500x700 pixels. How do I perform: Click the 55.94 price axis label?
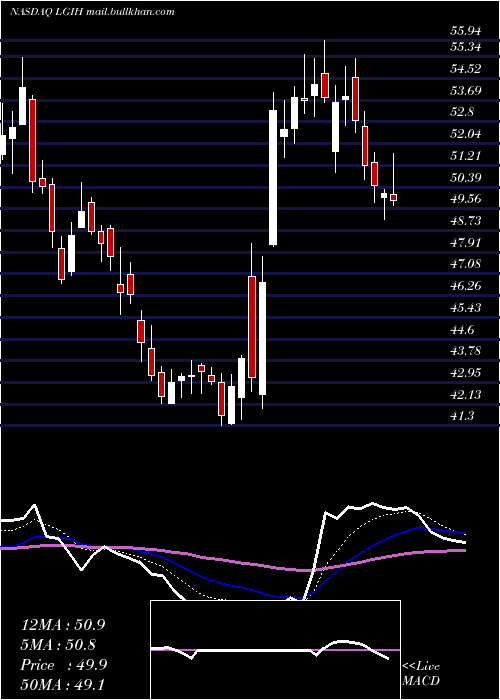[x=466, y=31]
